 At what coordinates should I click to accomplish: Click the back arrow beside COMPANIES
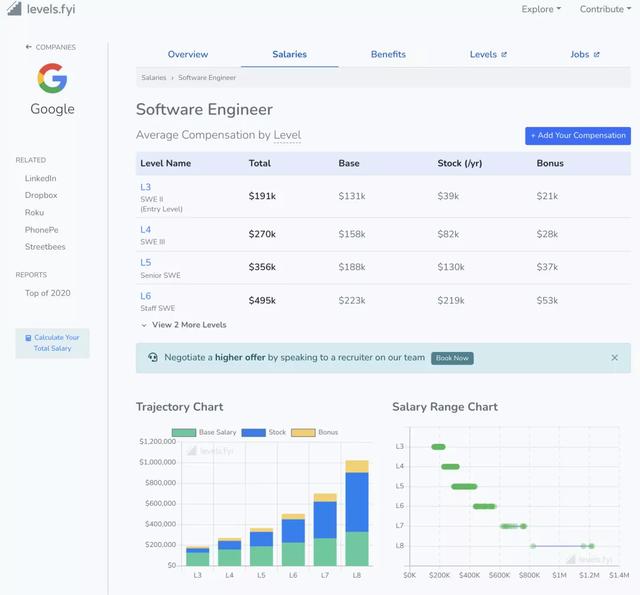click(x=28, y=47)
